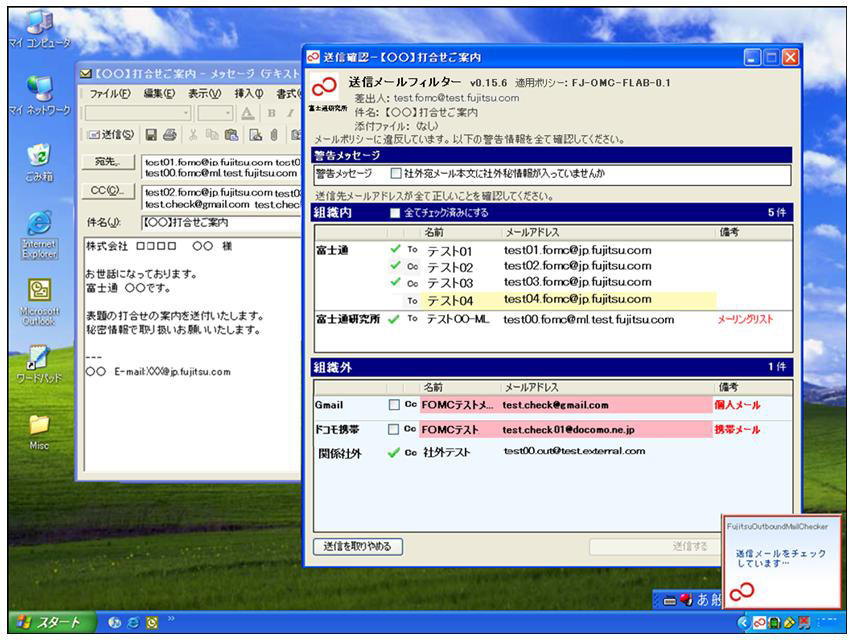Check the Gmail recipient checkbox
This screenshot has height=643, width=856.
(x=393, y=405)
